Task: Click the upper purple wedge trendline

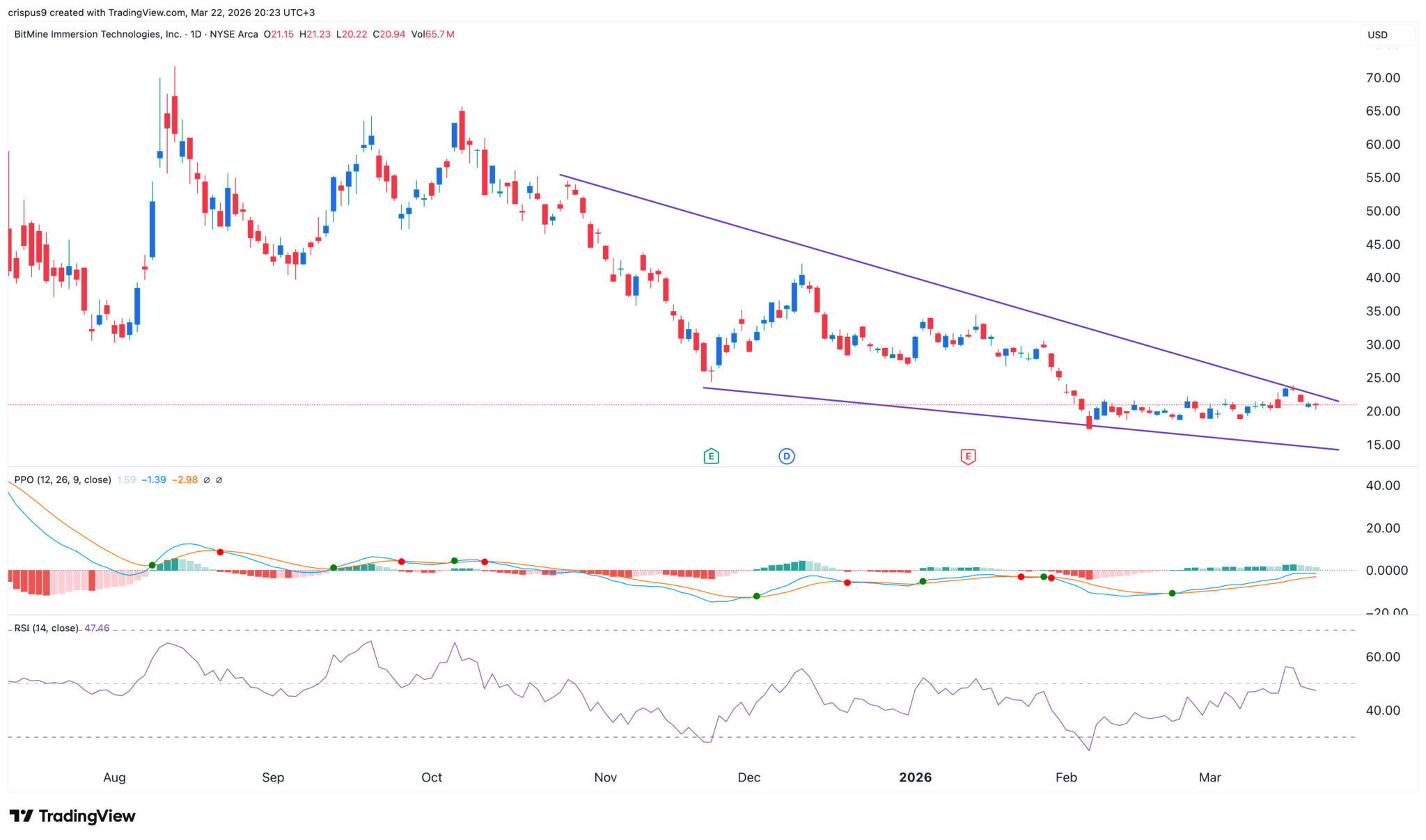Action: (905, 277)
